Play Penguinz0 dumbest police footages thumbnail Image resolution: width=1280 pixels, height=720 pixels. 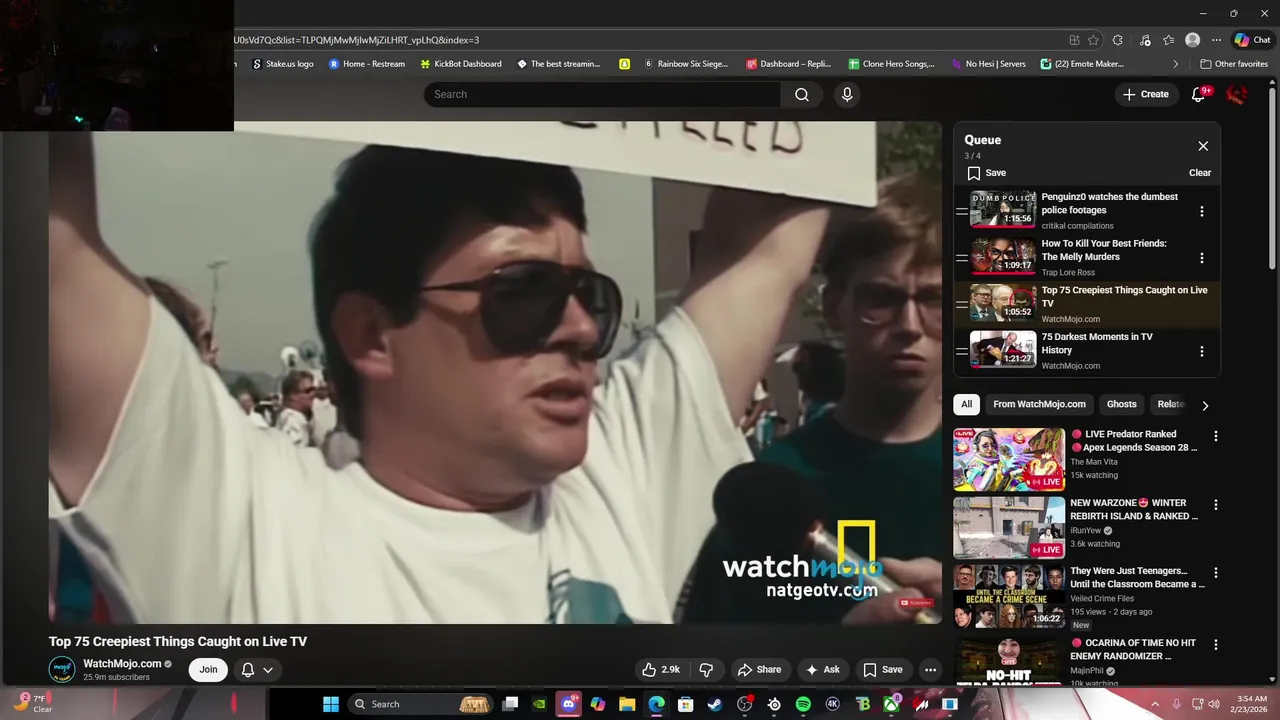[x=1003, y=210]
